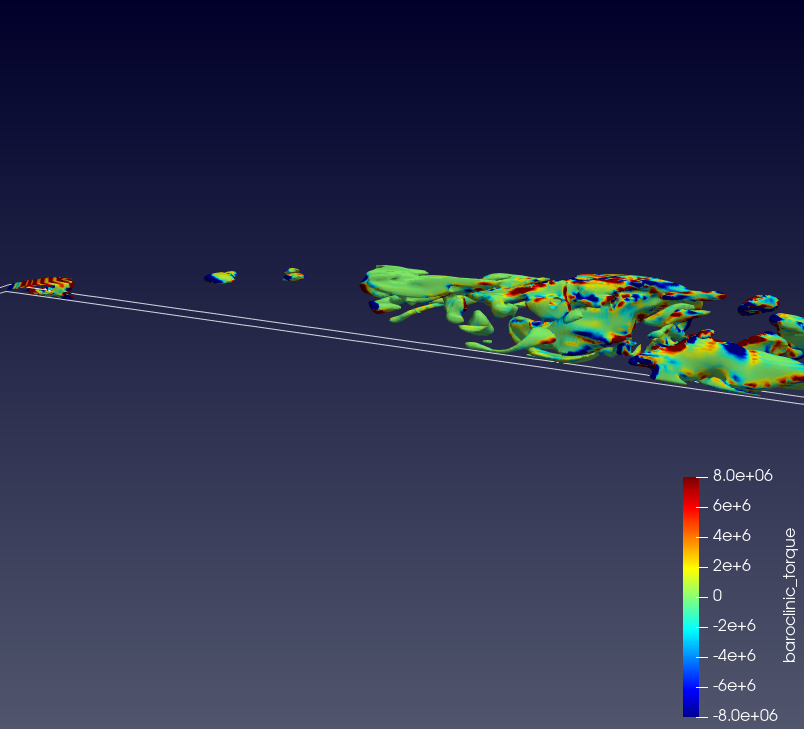Click the 6e+6 legend tick label
This screenshot has height=729, width=804.
[730, 506]
